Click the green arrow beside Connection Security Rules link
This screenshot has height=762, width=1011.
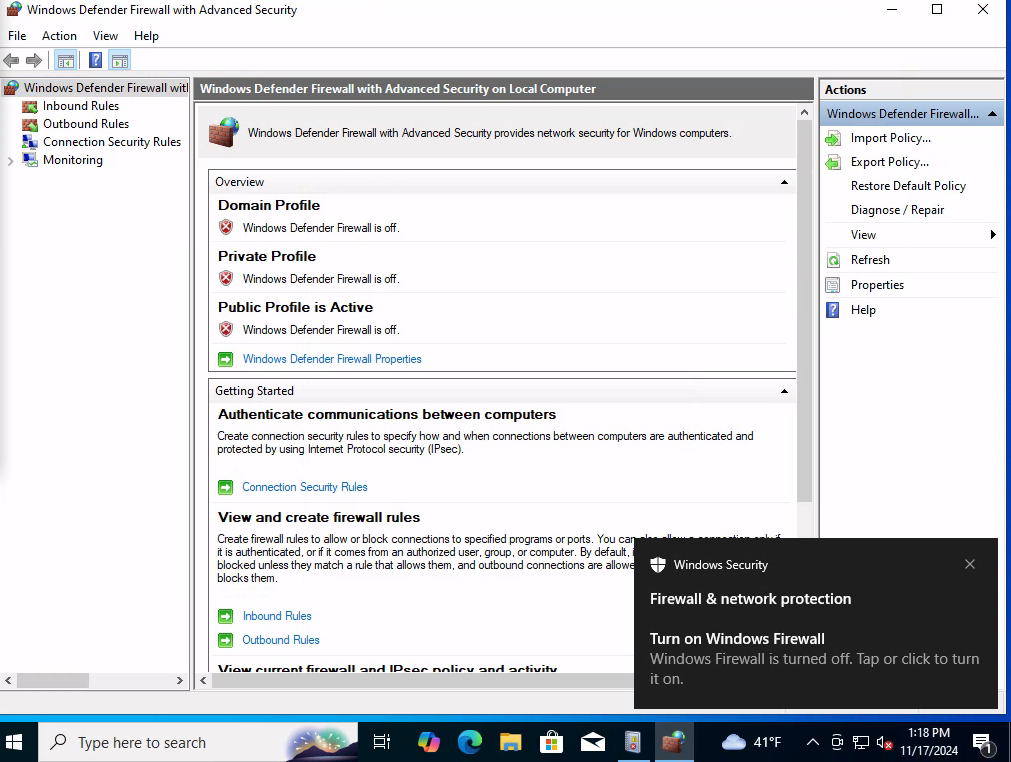click(226, 487)
